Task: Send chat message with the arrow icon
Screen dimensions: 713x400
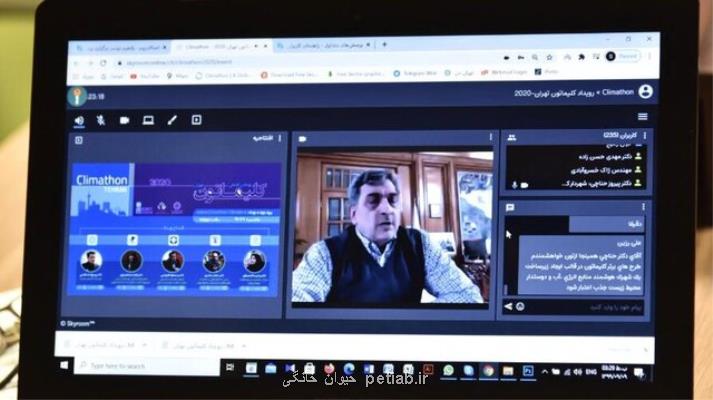Action: (508, 307)
